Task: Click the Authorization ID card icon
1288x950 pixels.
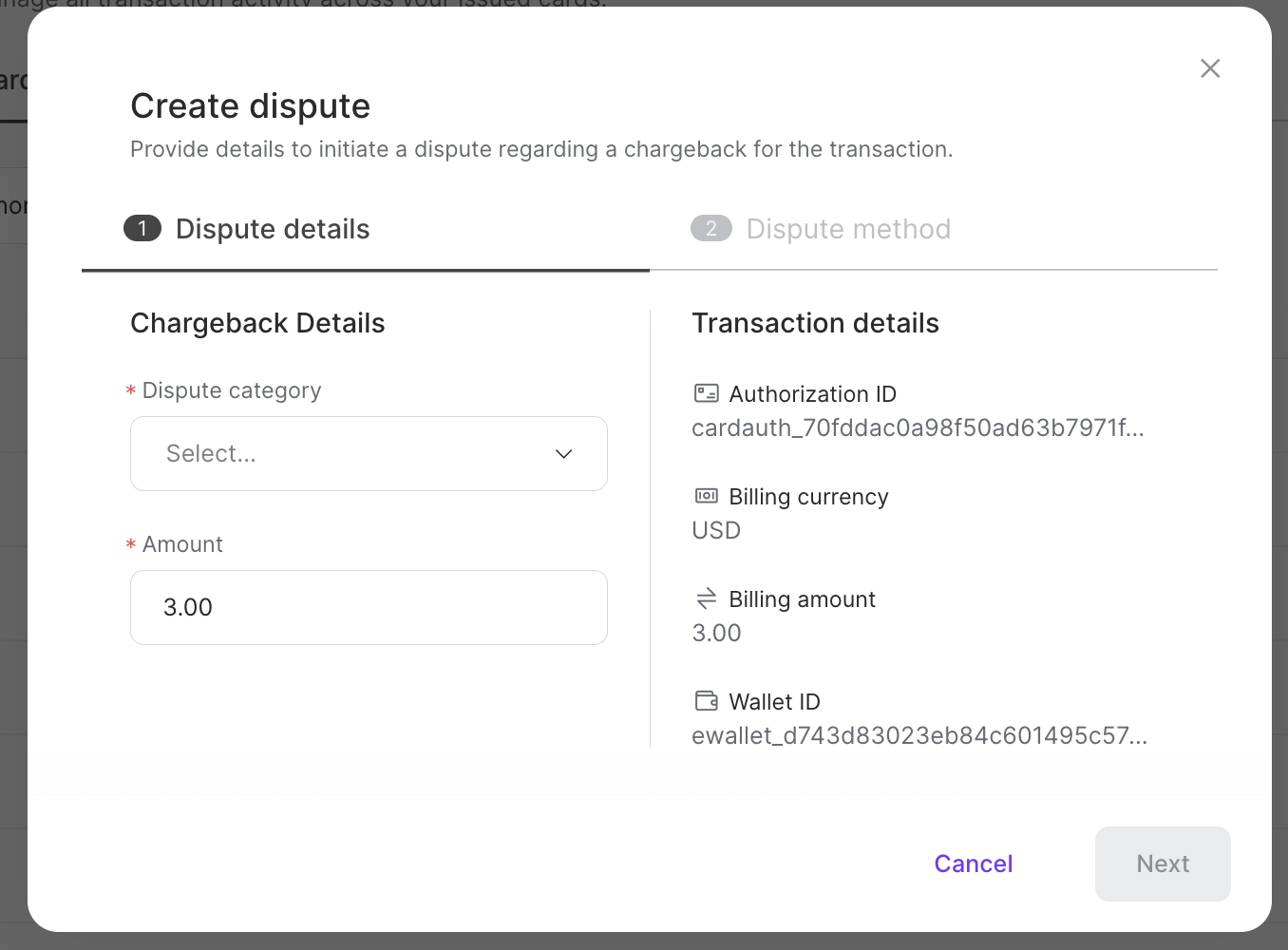Action: tap(707, 393)
